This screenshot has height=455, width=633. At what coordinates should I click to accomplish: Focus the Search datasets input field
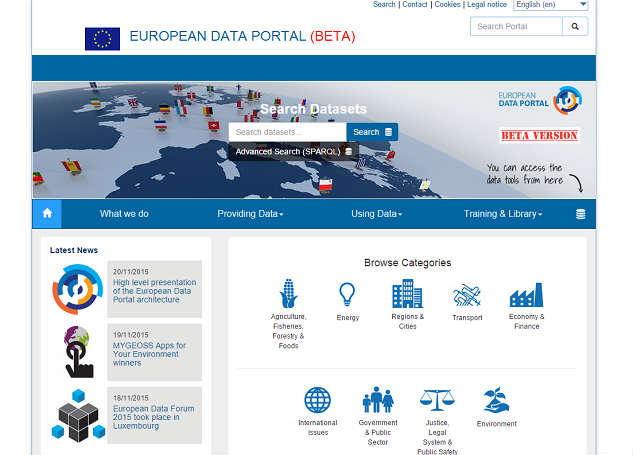287,132
